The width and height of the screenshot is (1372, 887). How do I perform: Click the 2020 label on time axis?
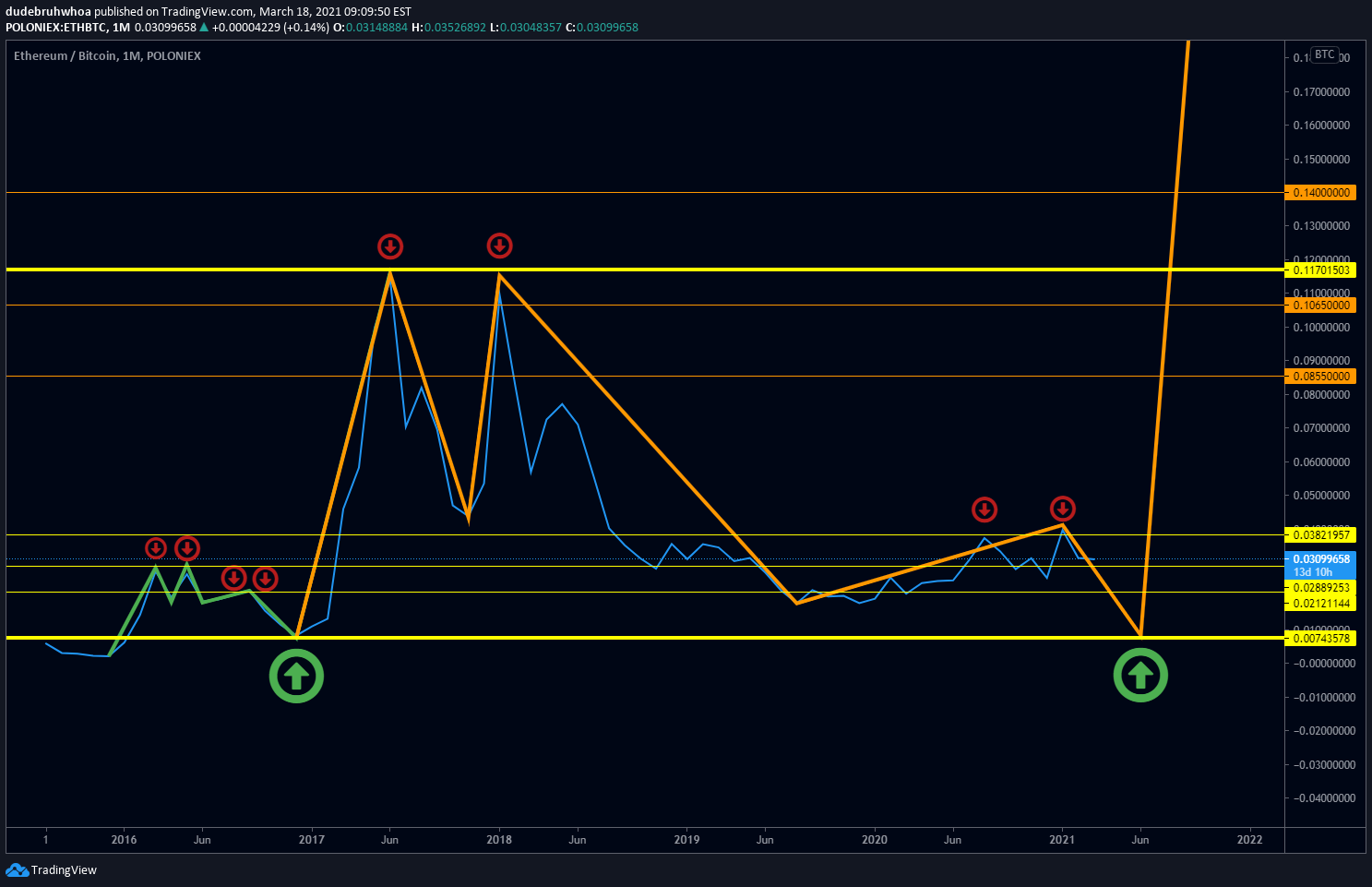(874, 840)
